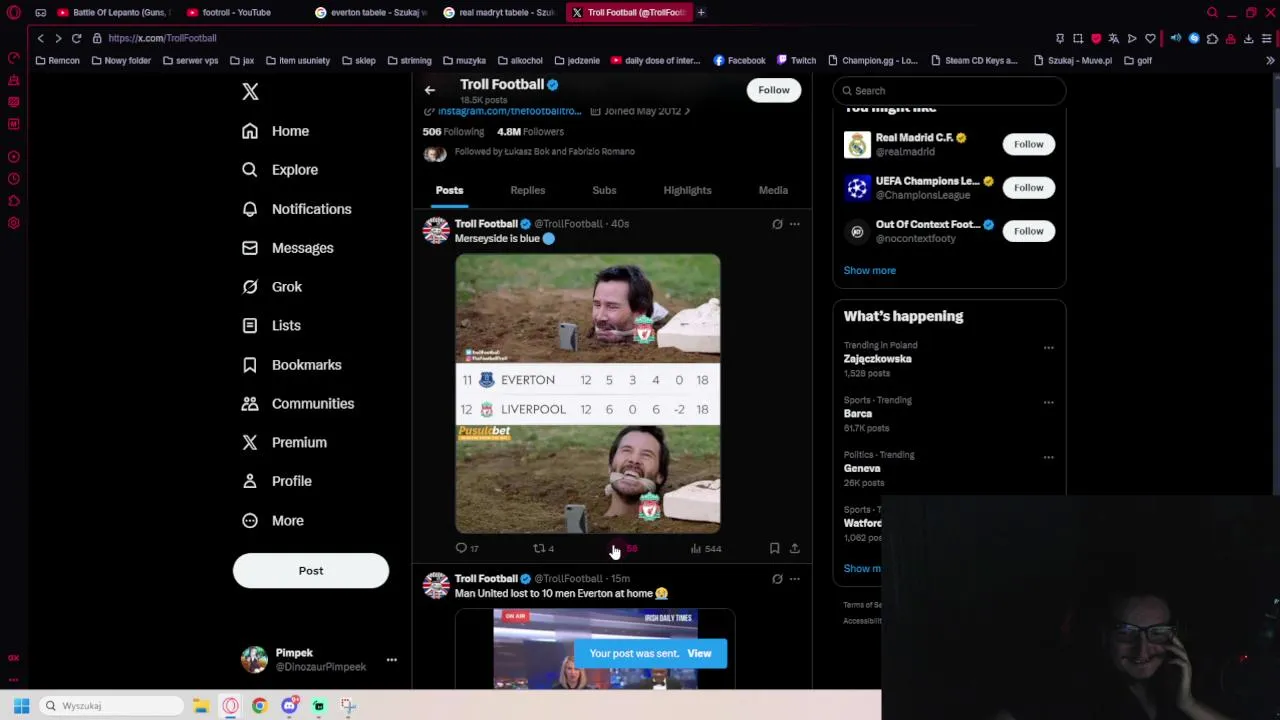The height and width of the screenshot is (720, 1280).
Task: Open X logo home link
Action: coord(250,92)
